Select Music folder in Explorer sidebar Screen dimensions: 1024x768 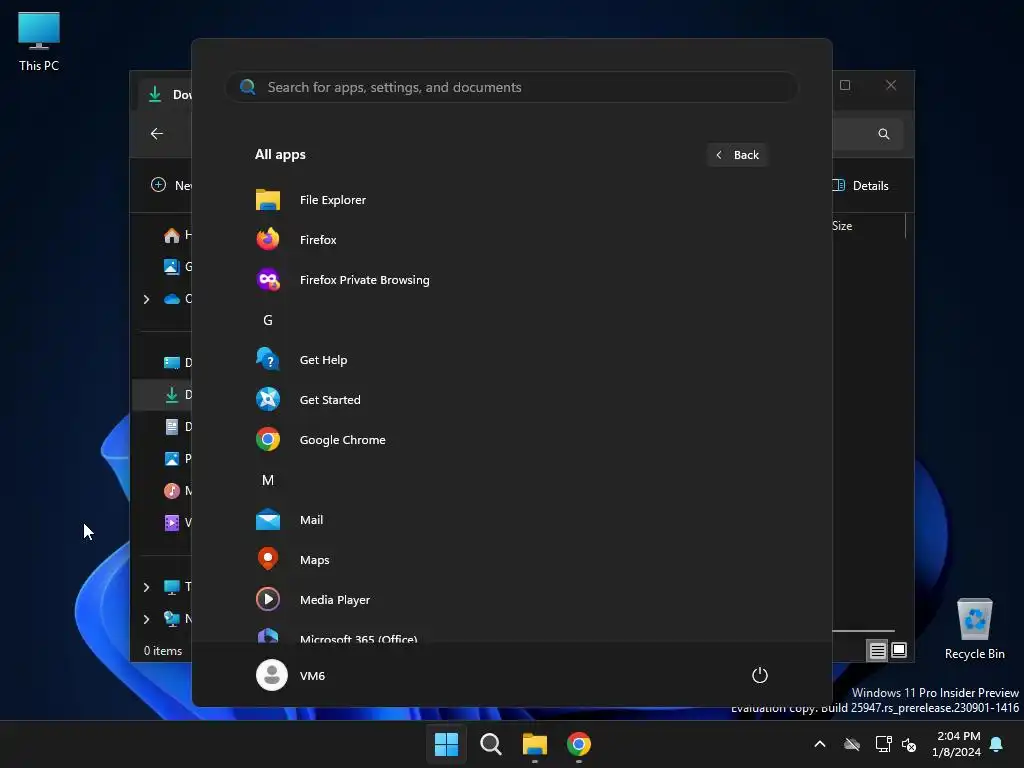(x=176, y=490)
